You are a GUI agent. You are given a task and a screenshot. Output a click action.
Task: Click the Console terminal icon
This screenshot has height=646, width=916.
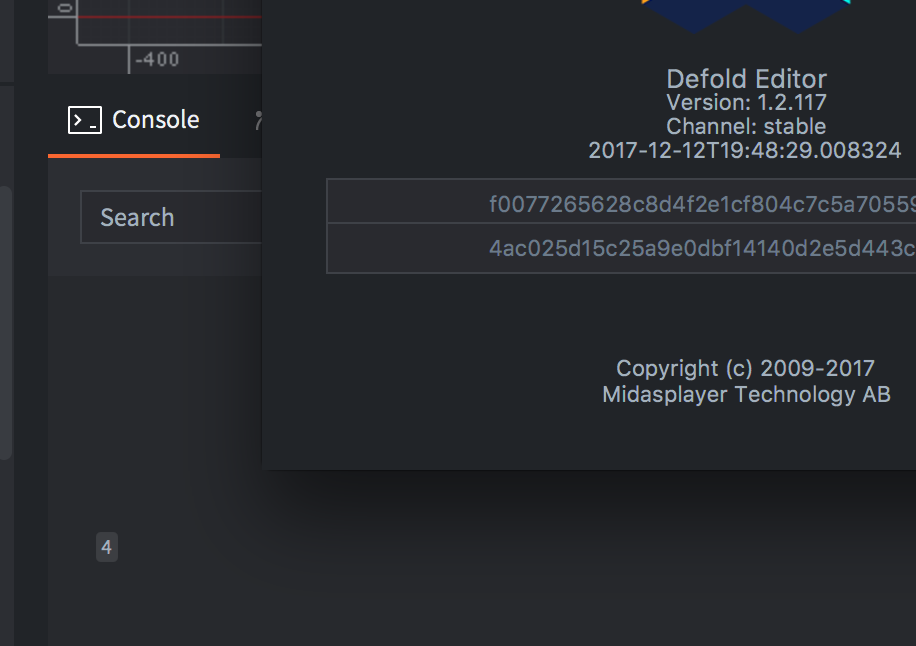(84, 120)
